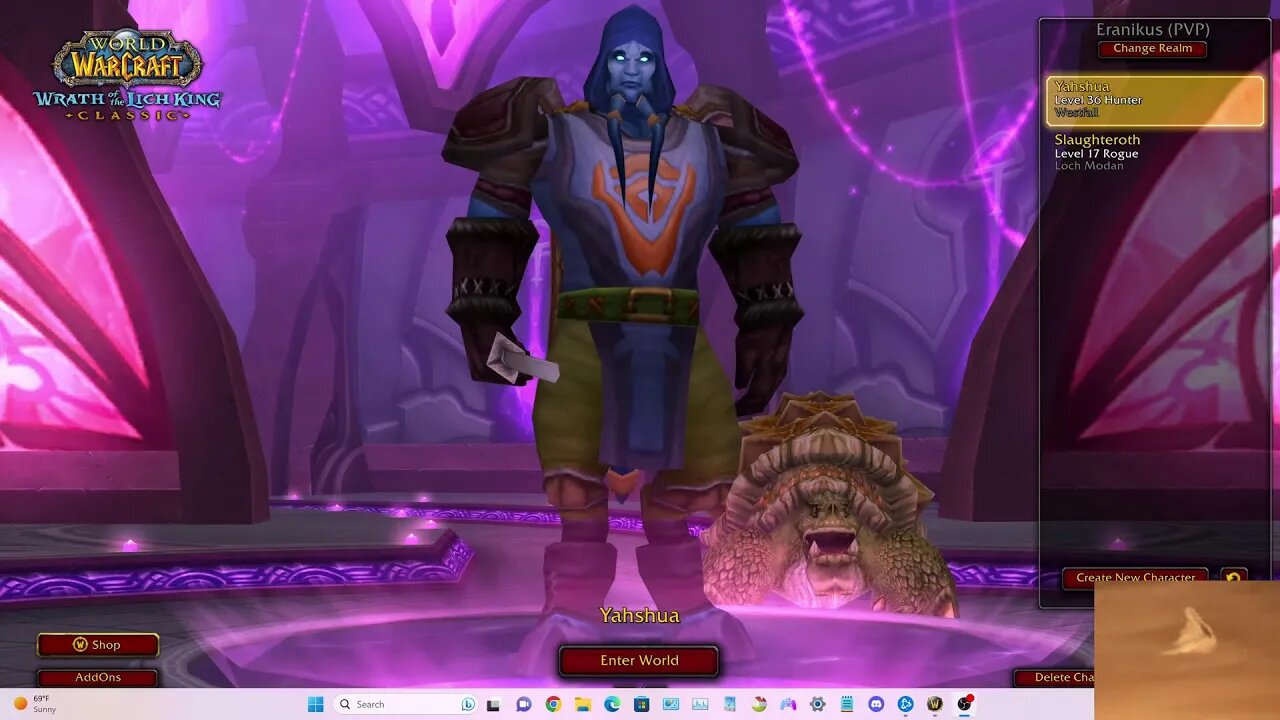
Task: Click the taskbar Search box
Action: [405, 704]
